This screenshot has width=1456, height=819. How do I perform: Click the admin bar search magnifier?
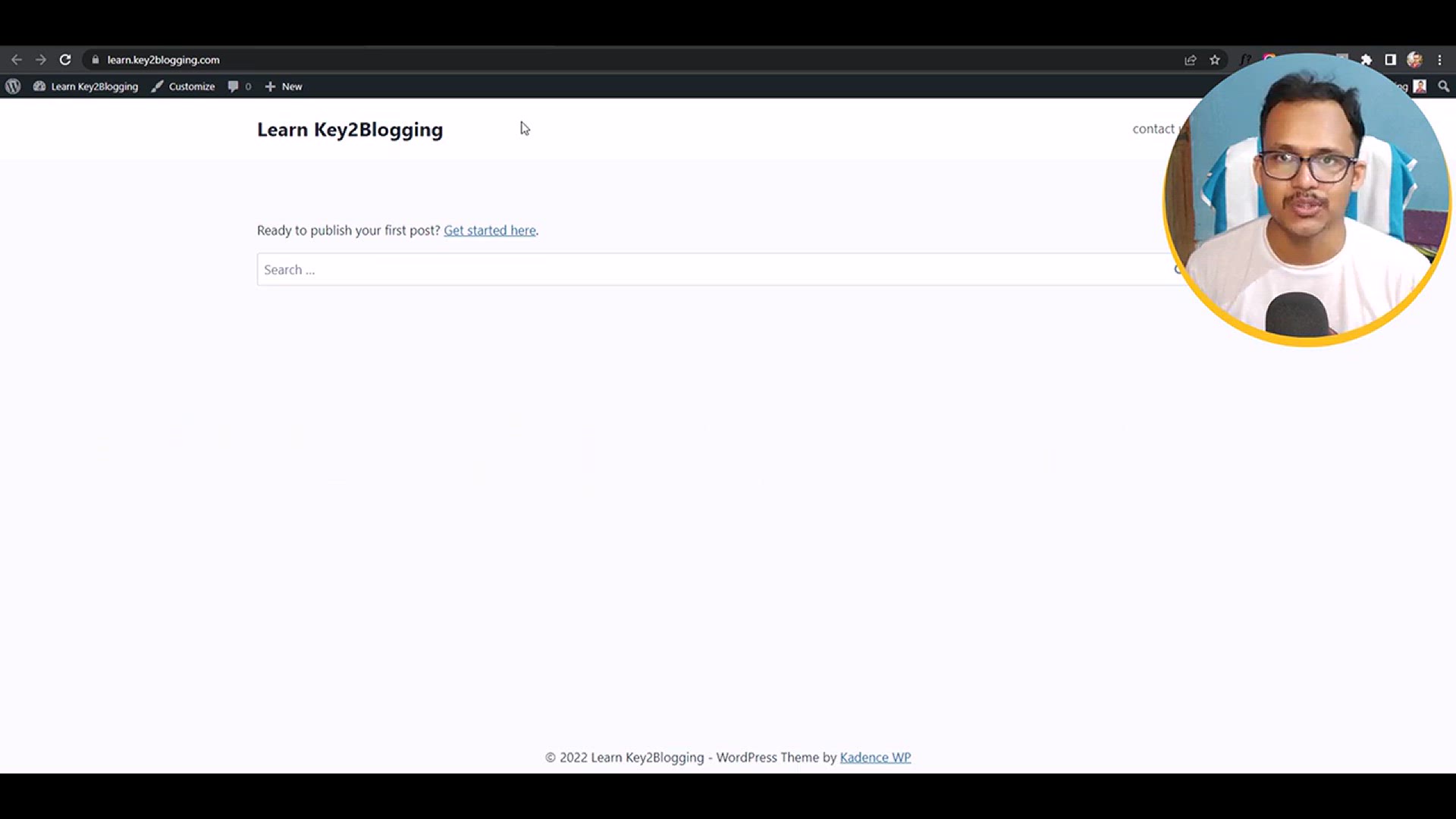click(x=1443, y=86)
